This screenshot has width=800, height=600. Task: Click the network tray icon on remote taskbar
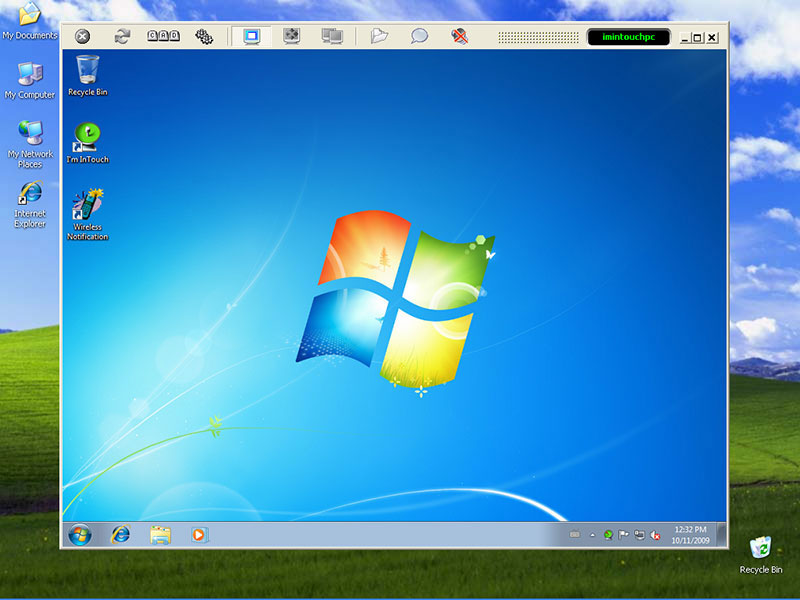[x=639, y=535]
